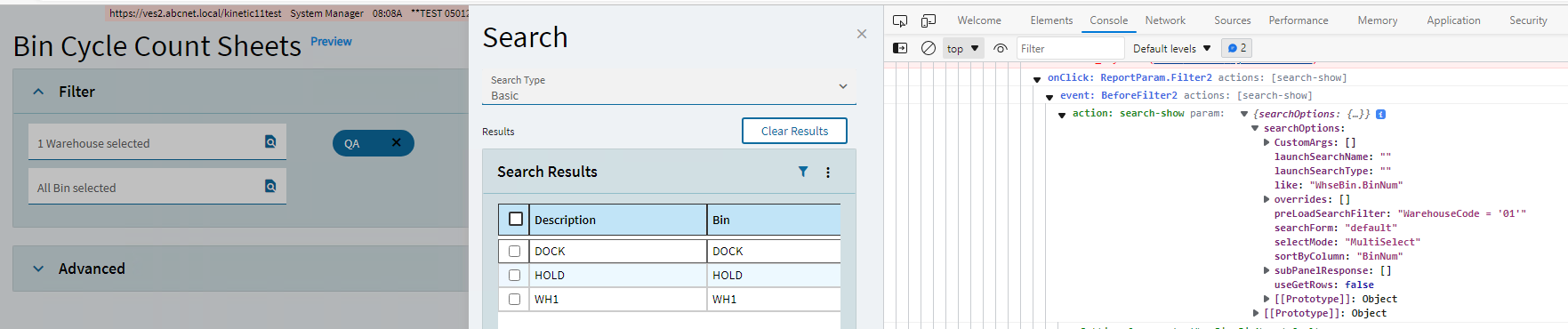Expand the Advanced panel

point(38,269)
